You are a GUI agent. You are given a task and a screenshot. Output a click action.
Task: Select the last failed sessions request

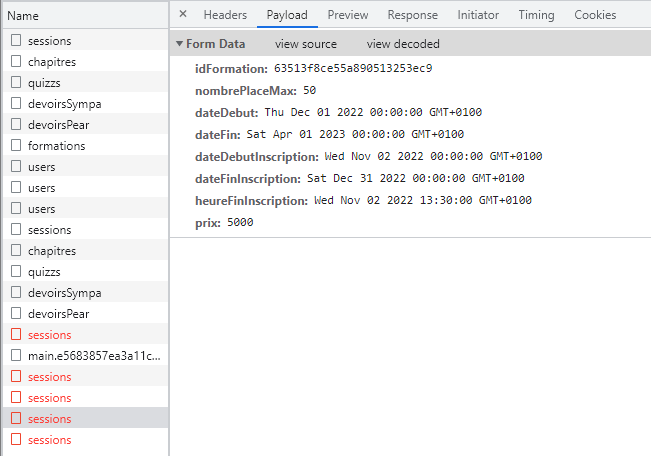coord(49,440)
